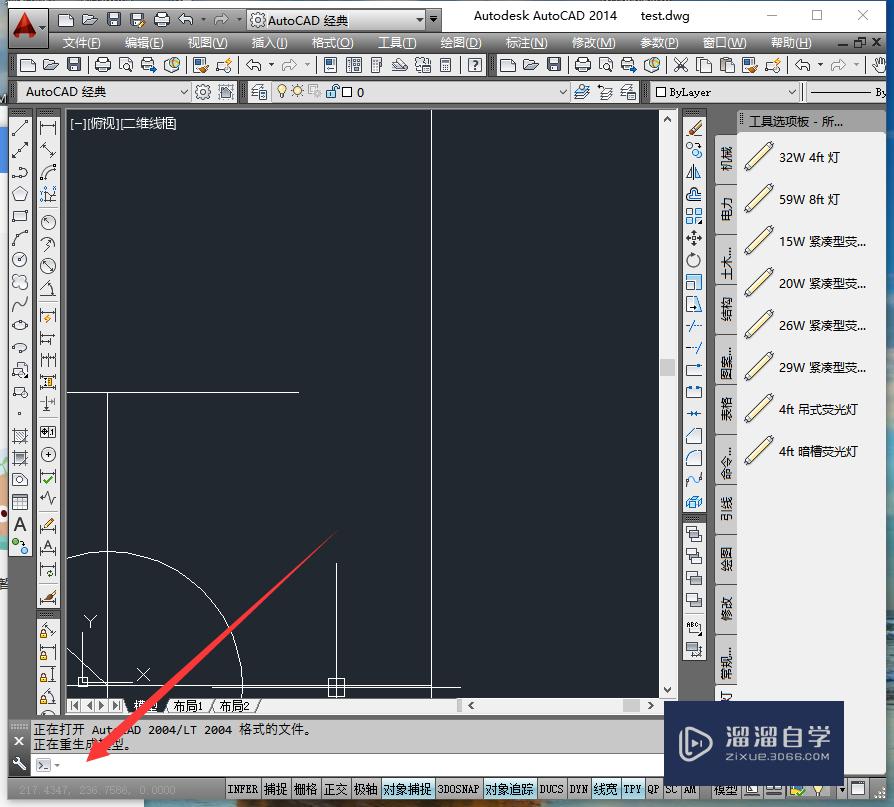Toggle grid display (栅格) on

[x=306, y=788]
